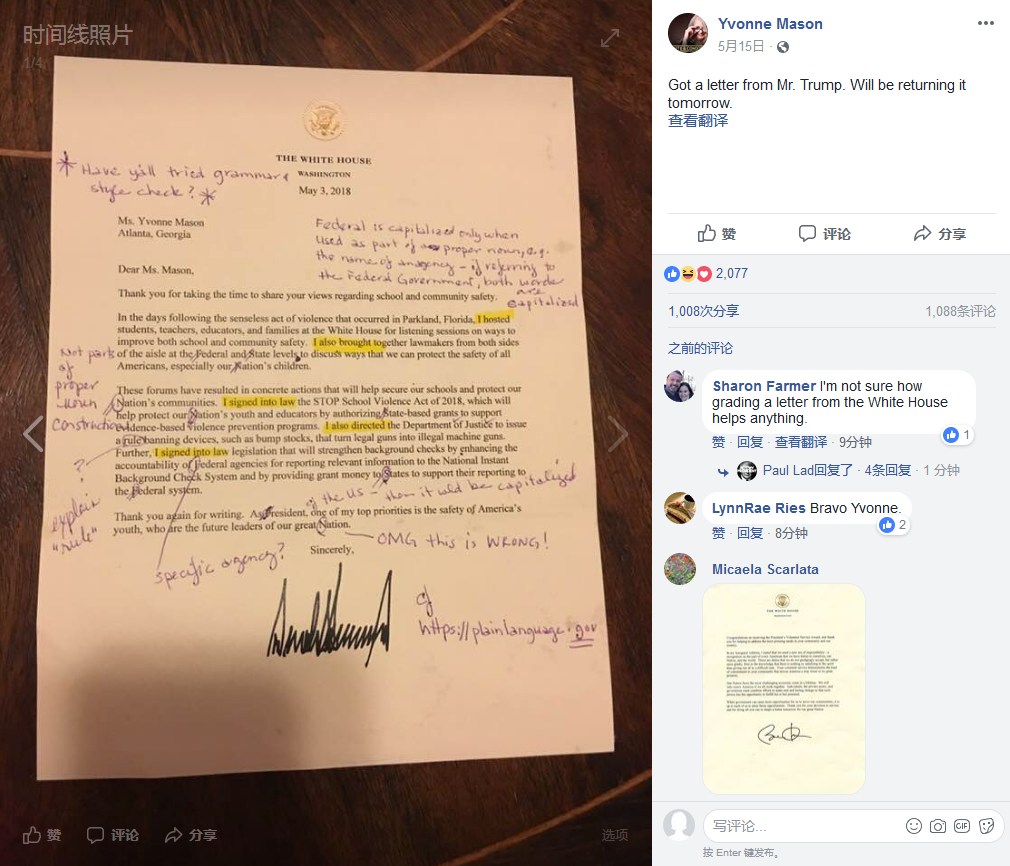This screenshot has height=866, width=1010.
Task: Open the share menu in the right panel
Action: coord(939,233)
